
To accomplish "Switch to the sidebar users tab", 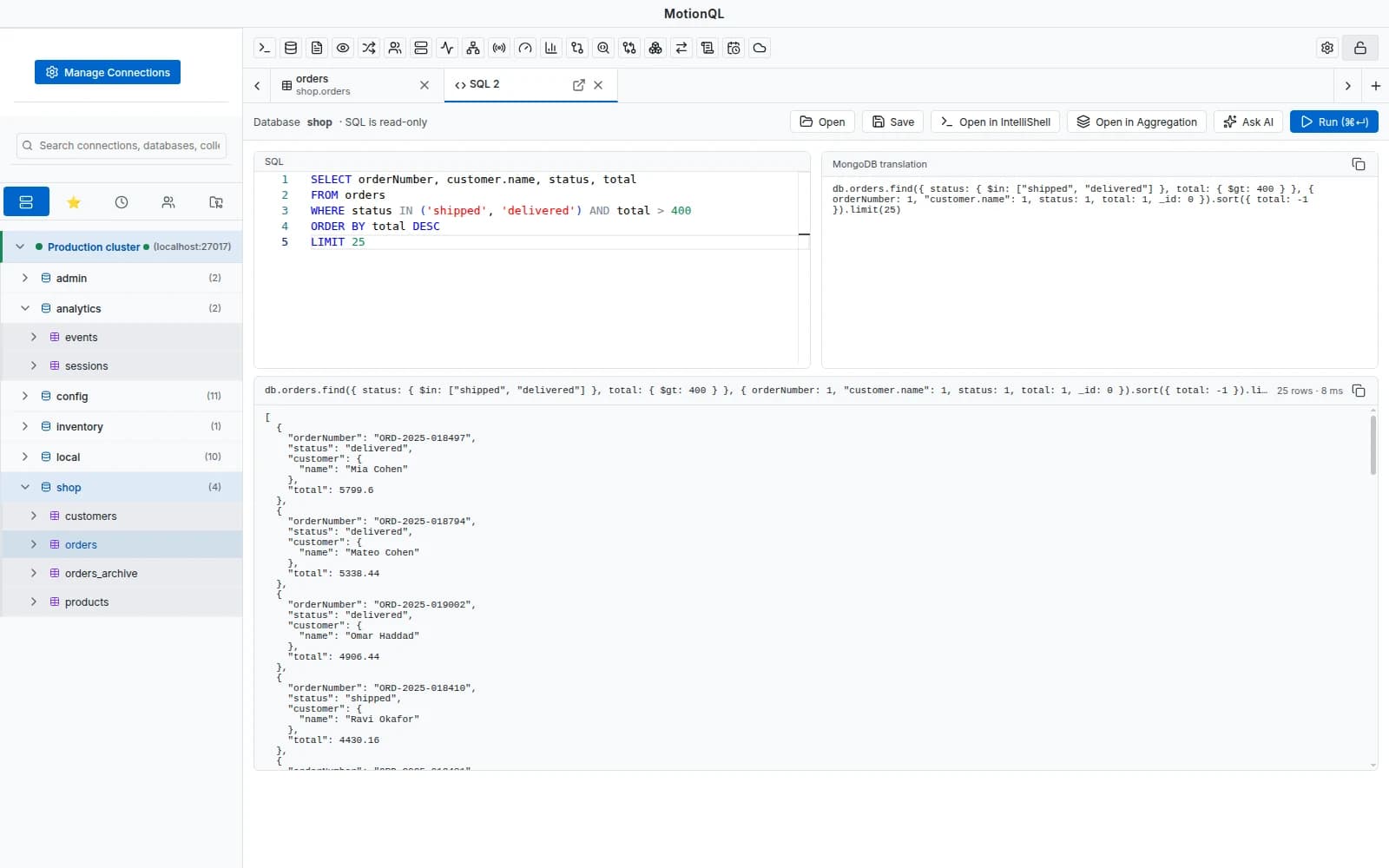I will point(168,202).
